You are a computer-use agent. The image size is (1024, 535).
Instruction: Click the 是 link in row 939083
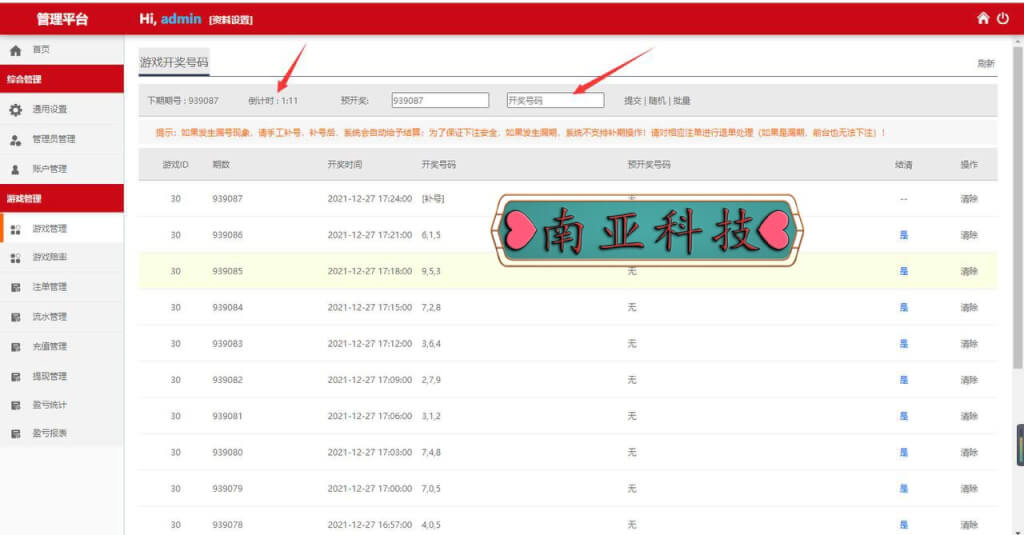(x=904, y=344)
